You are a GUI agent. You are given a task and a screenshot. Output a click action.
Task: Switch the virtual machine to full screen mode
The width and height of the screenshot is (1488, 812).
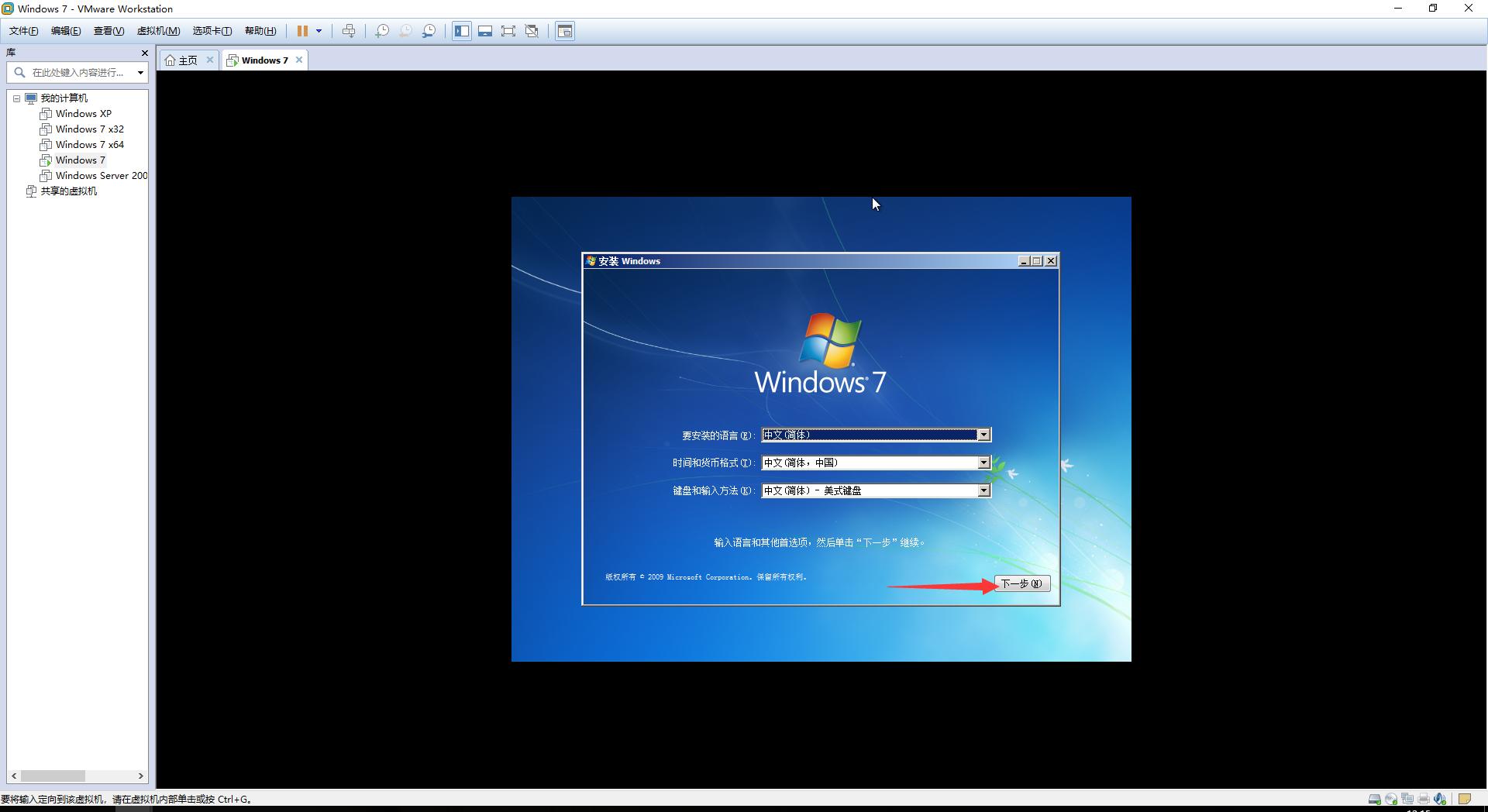509,31
